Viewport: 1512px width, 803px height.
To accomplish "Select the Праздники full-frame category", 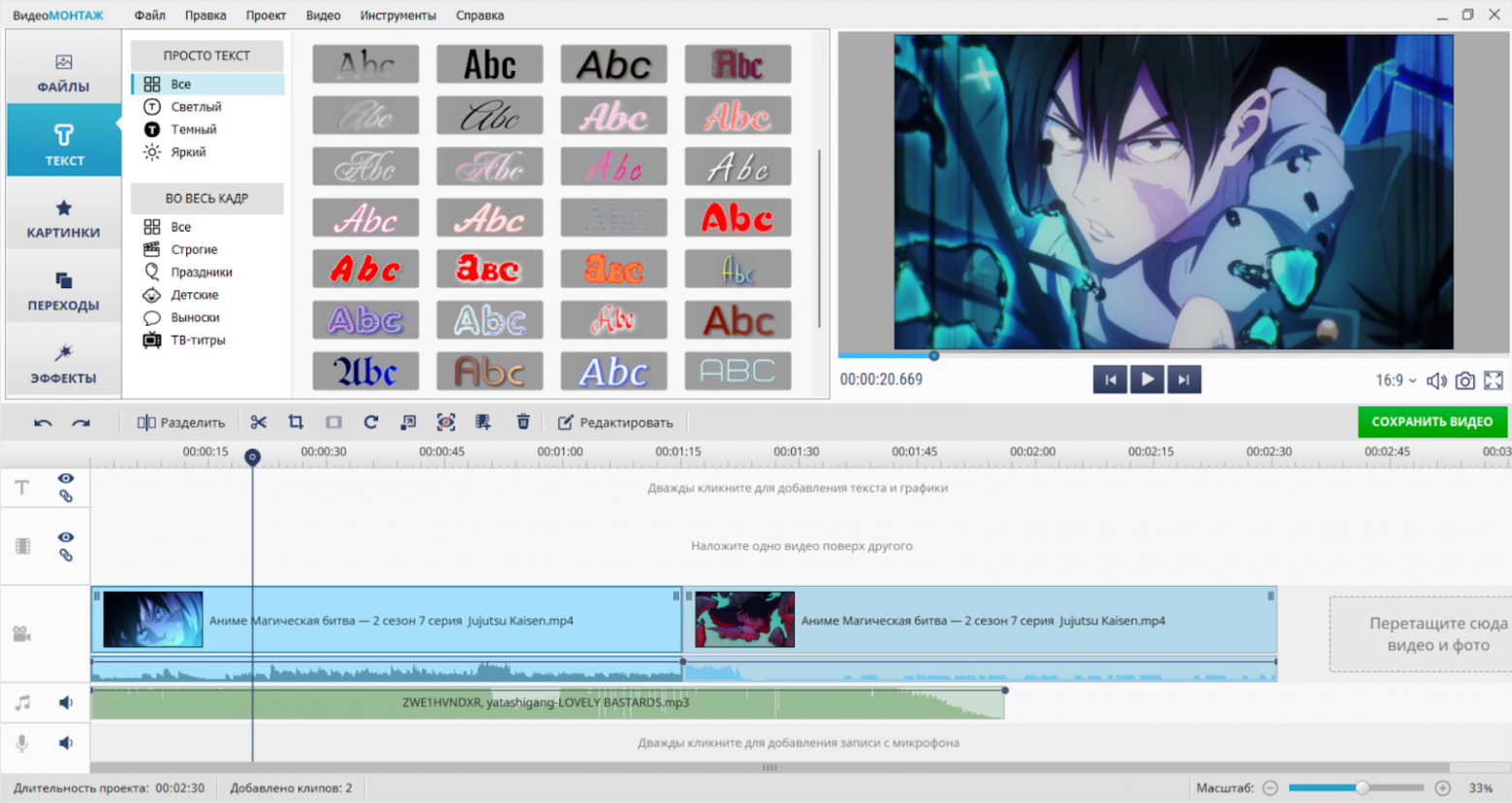I will pyautogui.click(x=202, y=273).
